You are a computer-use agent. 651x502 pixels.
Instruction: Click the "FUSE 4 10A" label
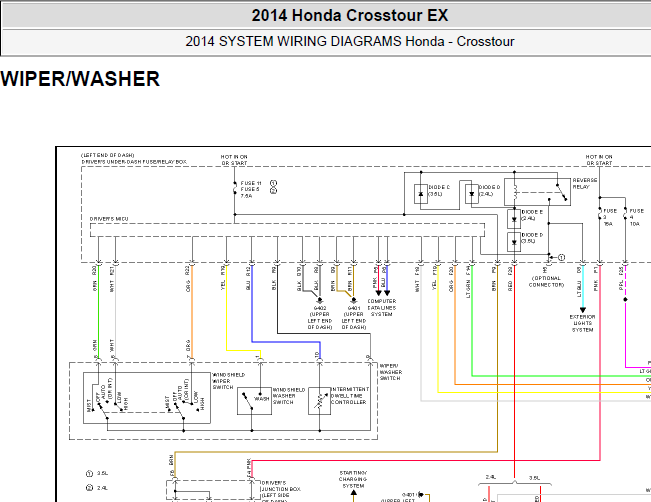click(x=636, y=217)
